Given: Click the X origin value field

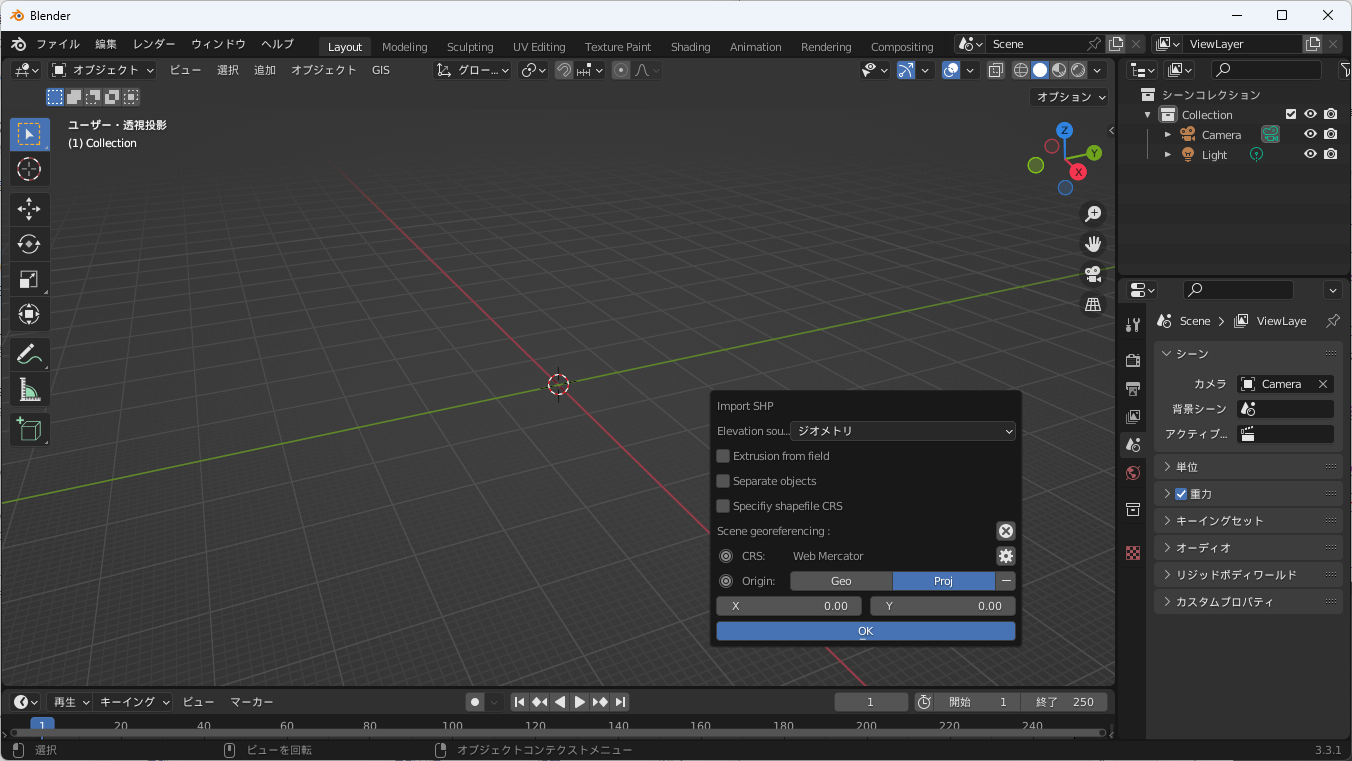Looking at the screenshot, I should [789, 606].
